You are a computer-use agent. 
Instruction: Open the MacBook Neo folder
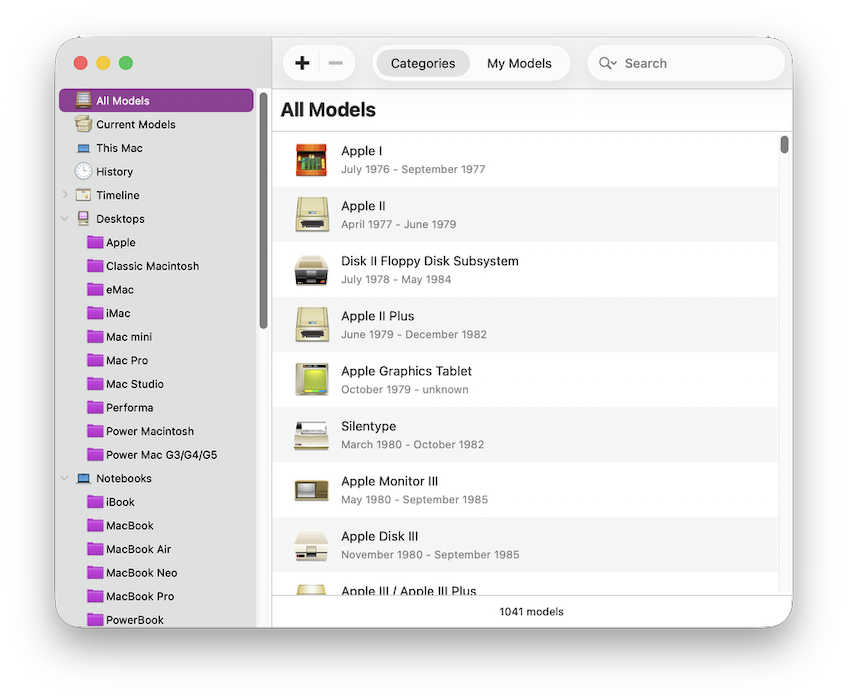tap(132, 572)
